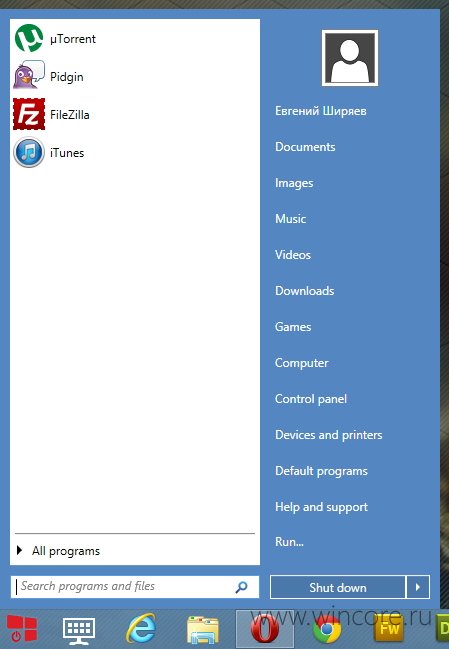Viewport: 449px width, 649px height.
Task: Expand All programs list
Action: 58,551
